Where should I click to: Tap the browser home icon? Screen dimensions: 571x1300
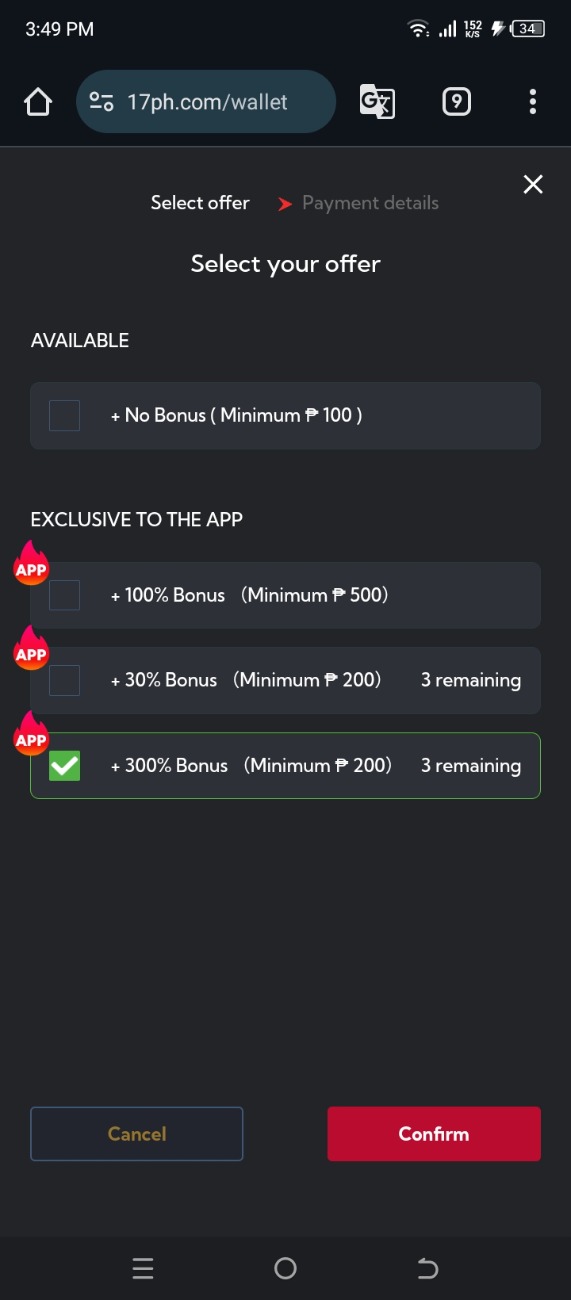point(38,102)
